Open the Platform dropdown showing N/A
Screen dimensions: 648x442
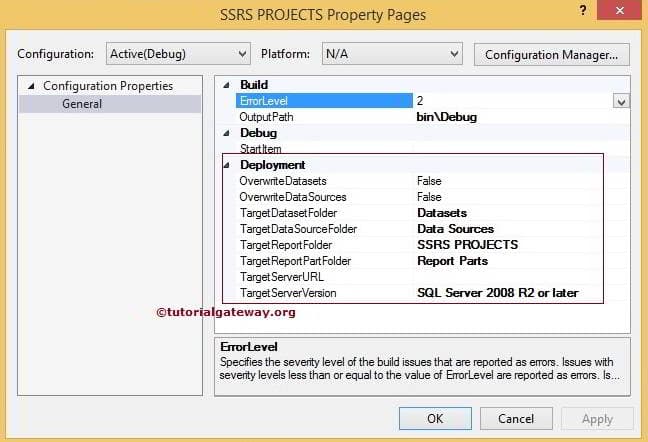click(x=392, y=54)
